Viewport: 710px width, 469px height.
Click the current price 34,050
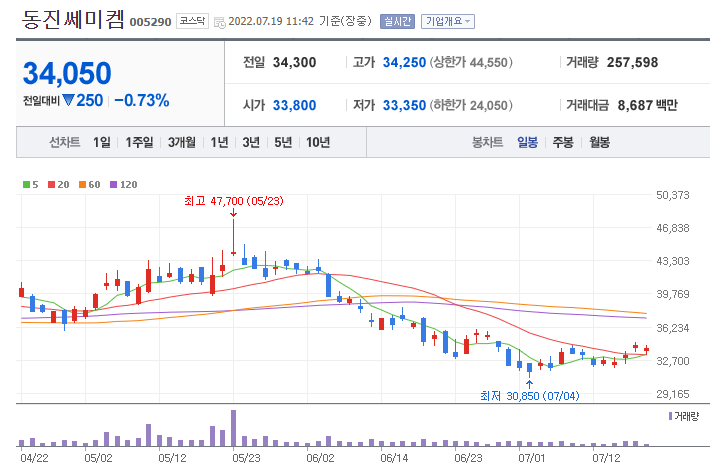(67, 73)
